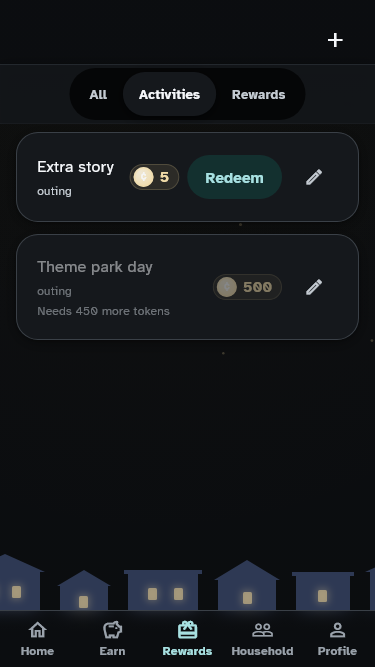The width and height of the screenshot is (375, 667).
Task: Edit the Extra story reward pencil icon
Action: [314, 177]
